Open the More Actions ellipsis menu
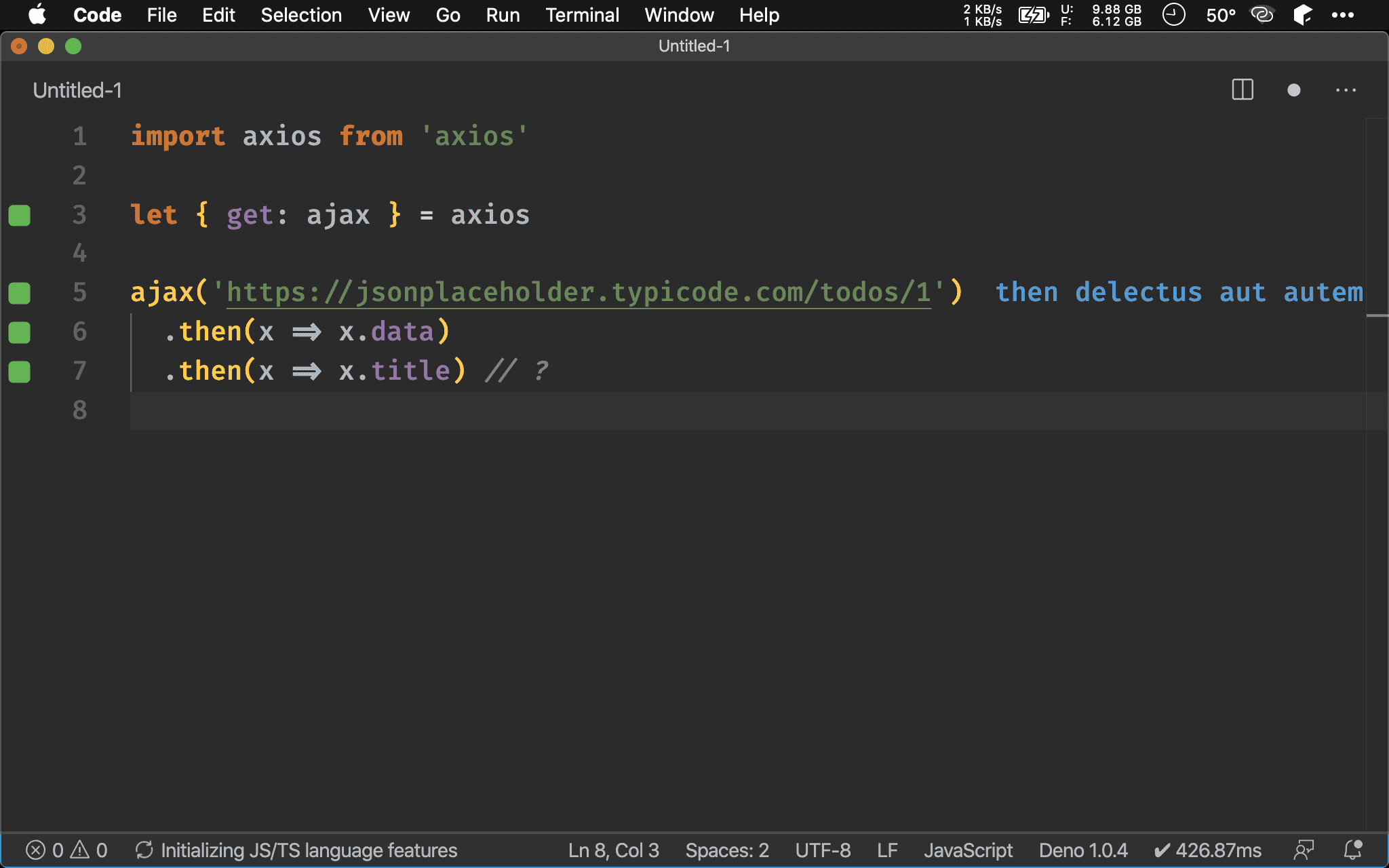This screenshot has height=868, width=1389. coord(1346,90)
